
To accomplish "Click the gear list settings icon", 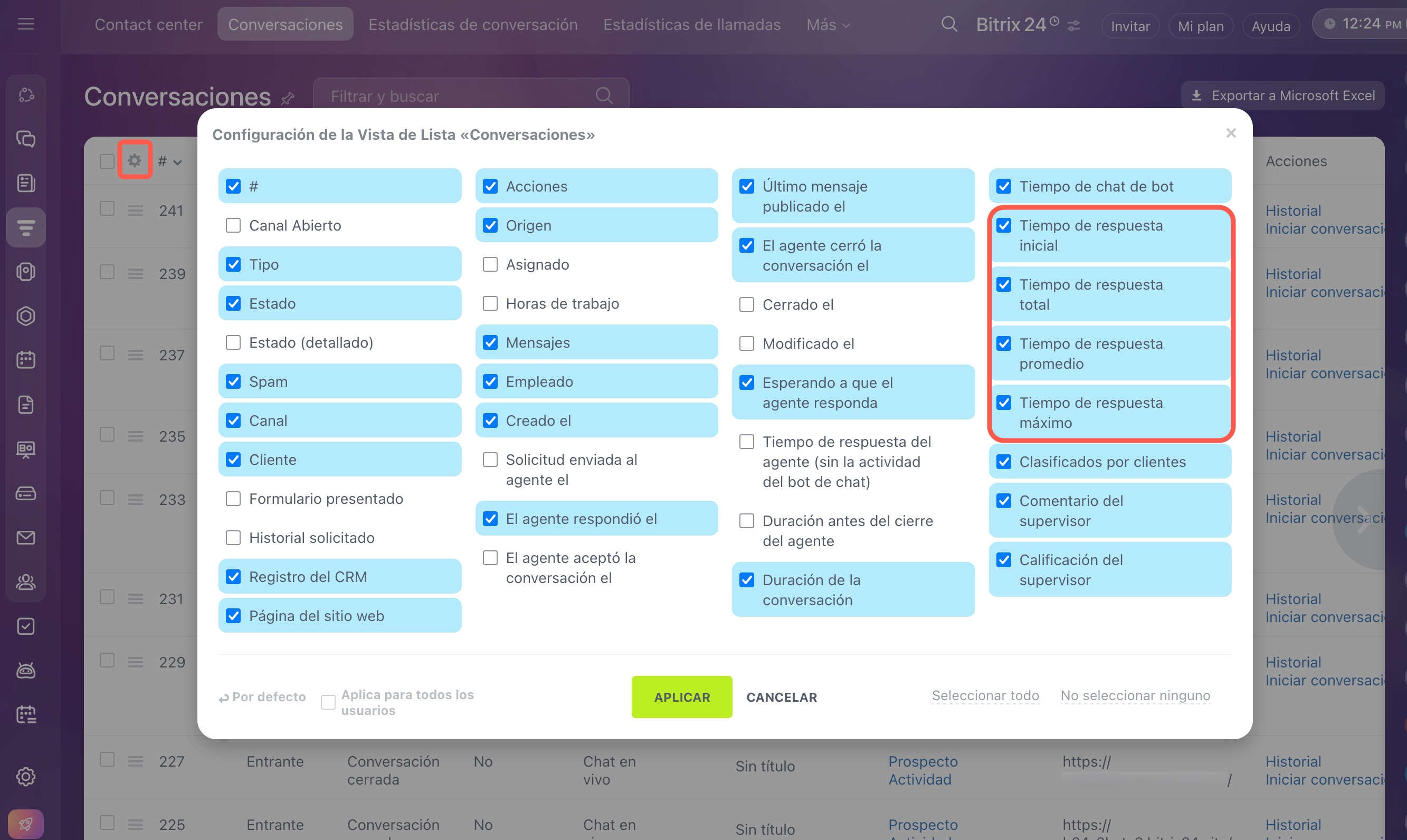I will (x=134, y=161).
